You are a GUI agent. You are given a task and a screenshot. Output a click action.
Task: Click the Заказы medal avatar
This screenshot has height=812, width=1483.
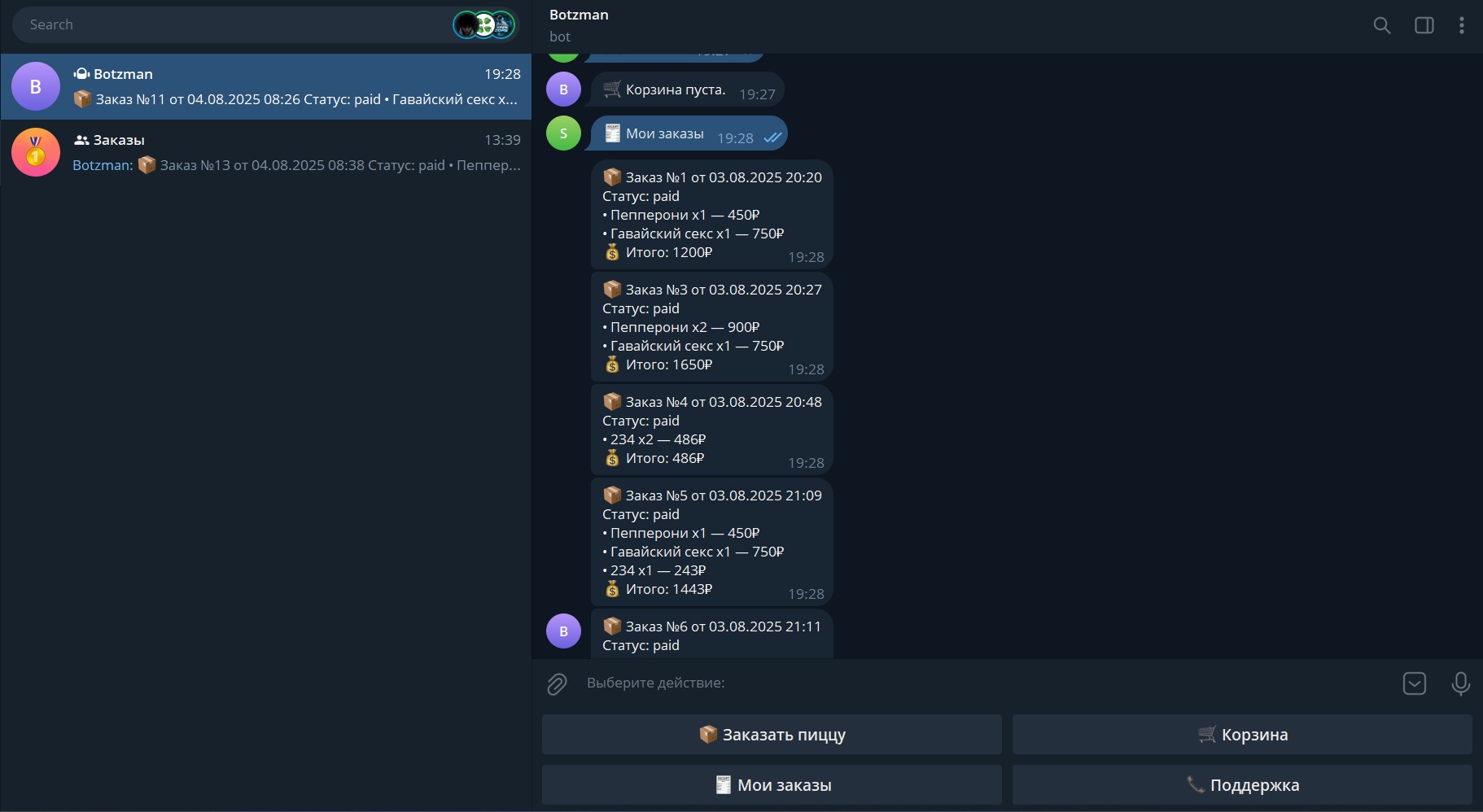pyautogui.click(x=36, y=152)
